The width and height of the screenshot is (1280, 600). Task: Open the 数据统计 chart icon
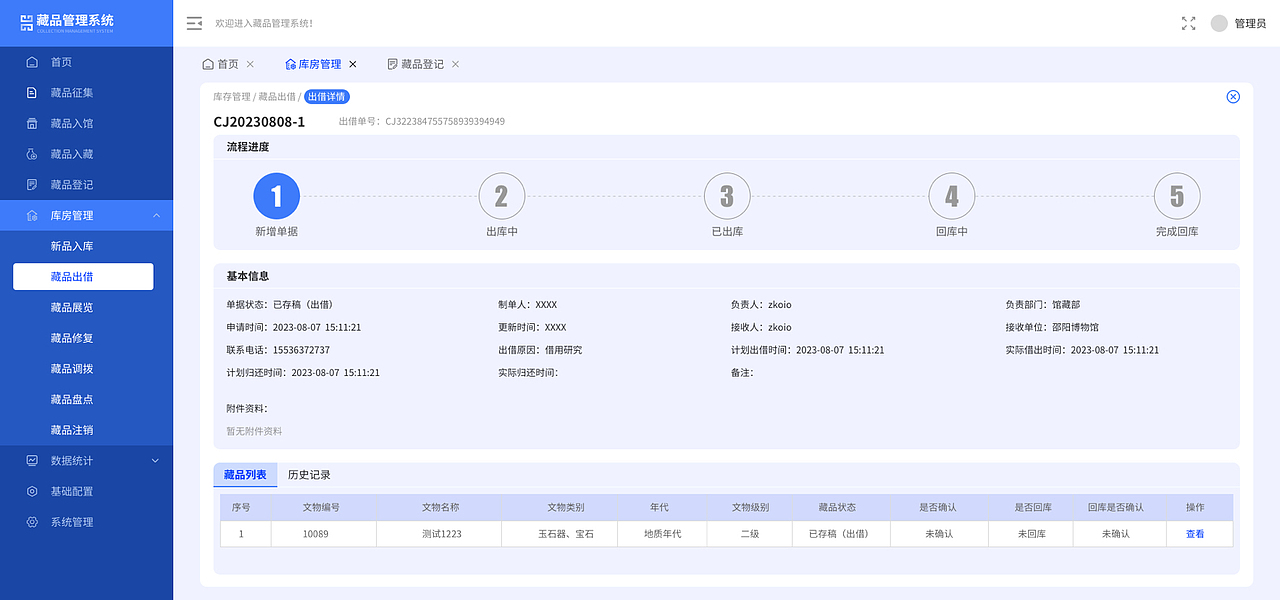pos(30,460)
